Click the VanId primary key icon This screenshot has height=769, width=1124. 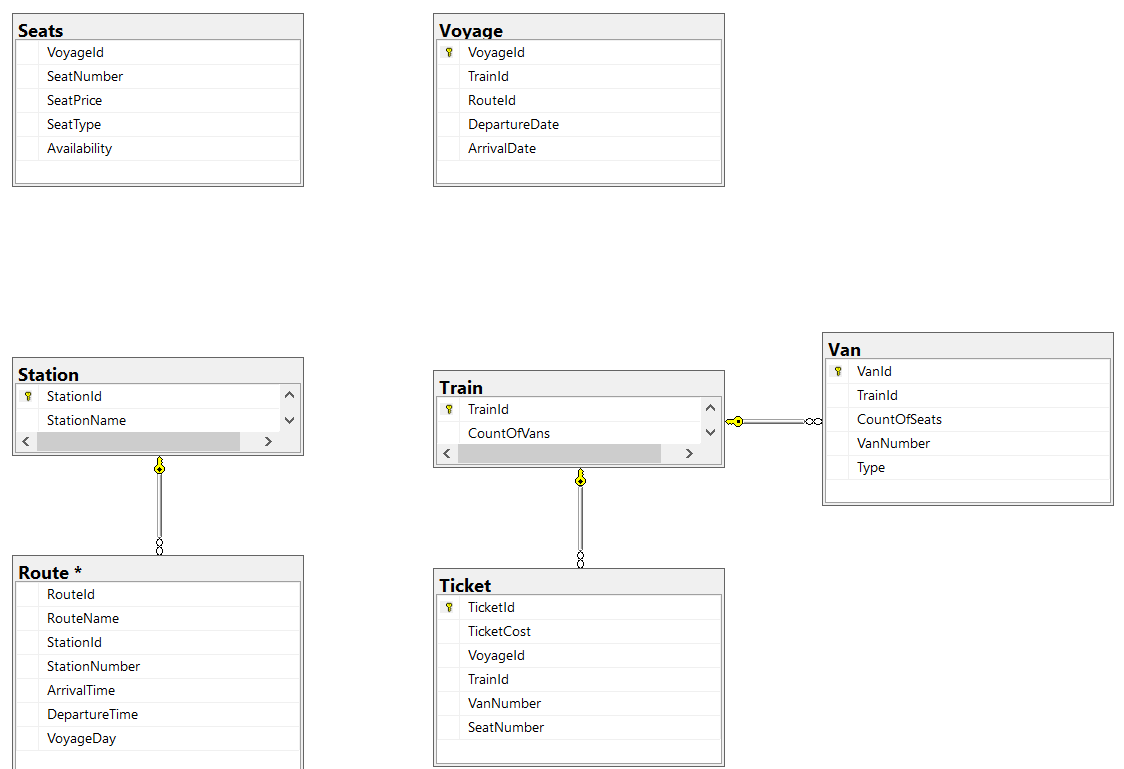point(837,371)
